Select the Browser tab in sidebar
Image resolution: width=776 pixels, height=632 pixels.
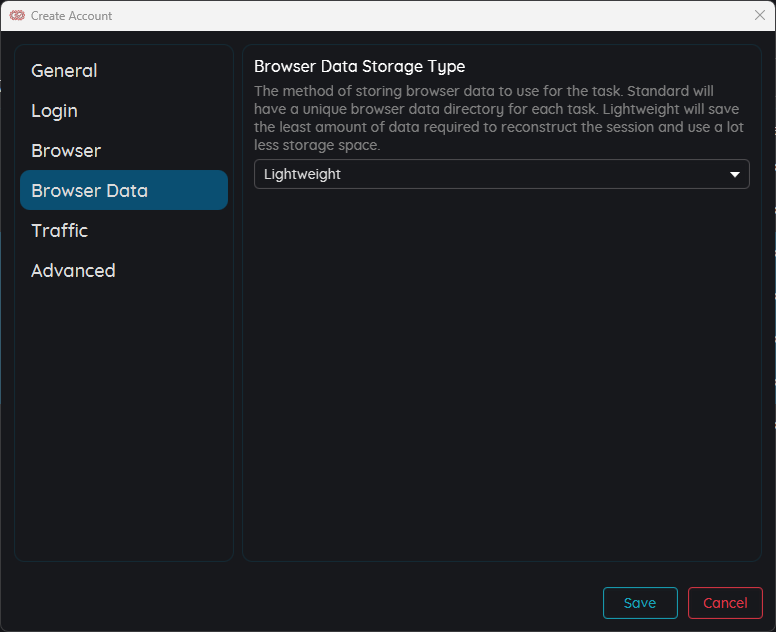[x=66, y=151]
